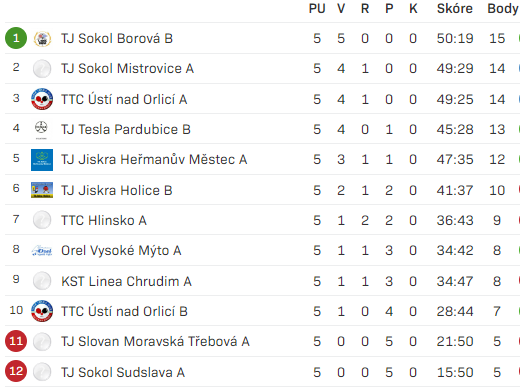Screen dimensions: 520x392
Task: Click the Skóre column header
Action: (x=455, y=9)
